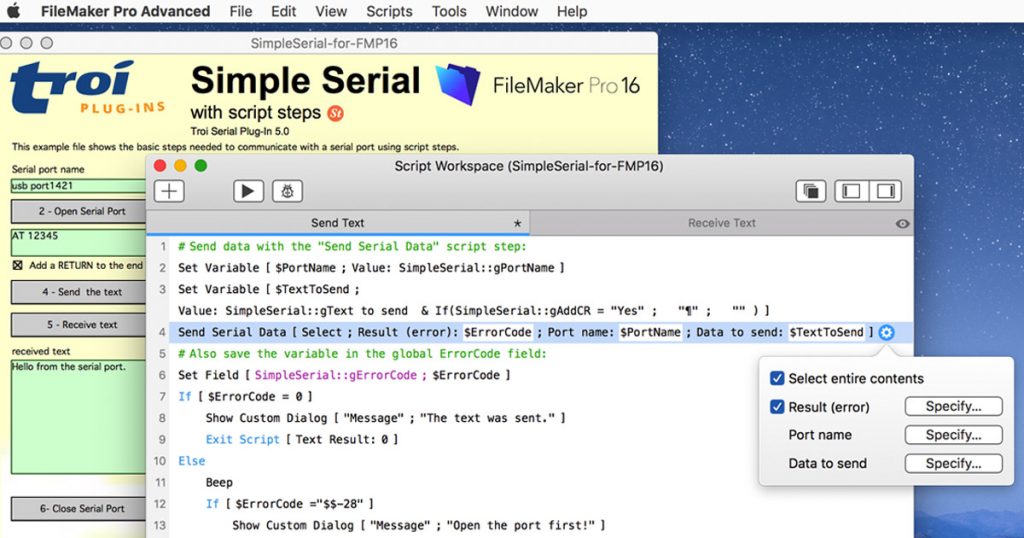Select Show Custom Dialog "Open the port first!" step
Screen dimensions: 1024x538
[x=419, y=526]
